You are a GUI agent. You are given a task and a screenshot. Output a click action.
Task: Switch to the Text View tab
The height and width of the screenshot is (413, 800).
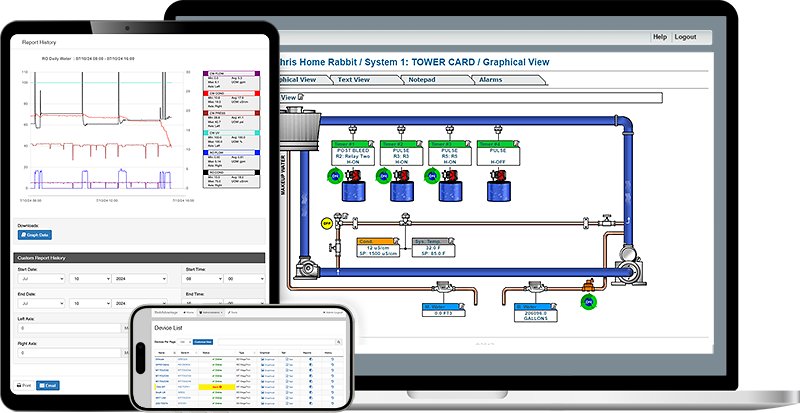pyautogui.click(x=354, y=78)
